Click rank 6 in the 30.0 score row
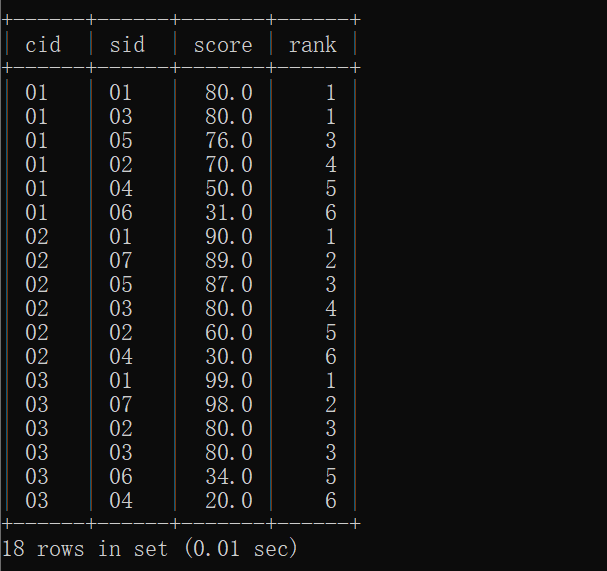Viewport: 607px width, 571px height. (x=331, y=357)
